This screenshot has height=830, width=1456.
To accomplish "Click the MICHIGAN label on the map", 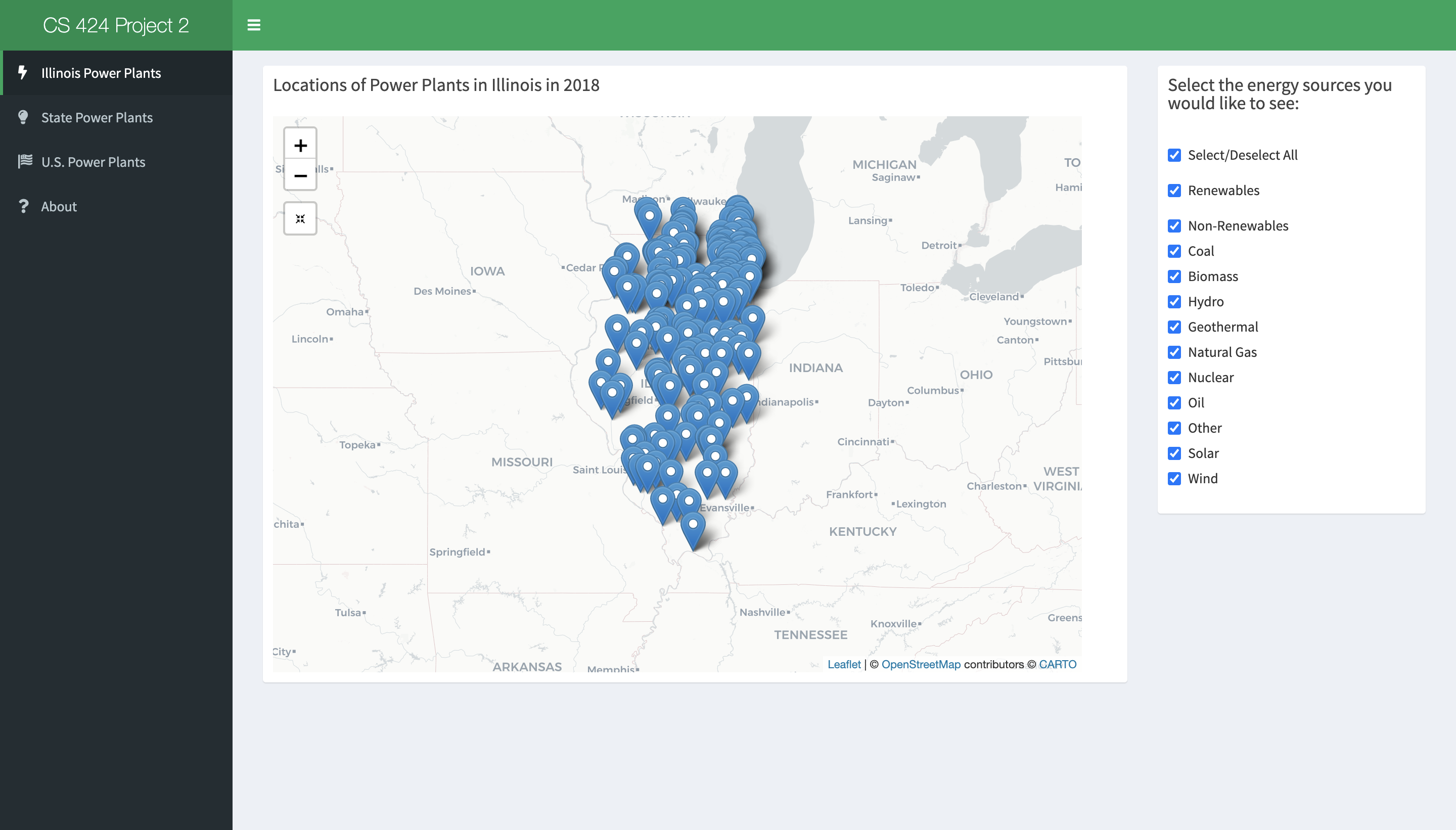I will click(x=884, y=164).
